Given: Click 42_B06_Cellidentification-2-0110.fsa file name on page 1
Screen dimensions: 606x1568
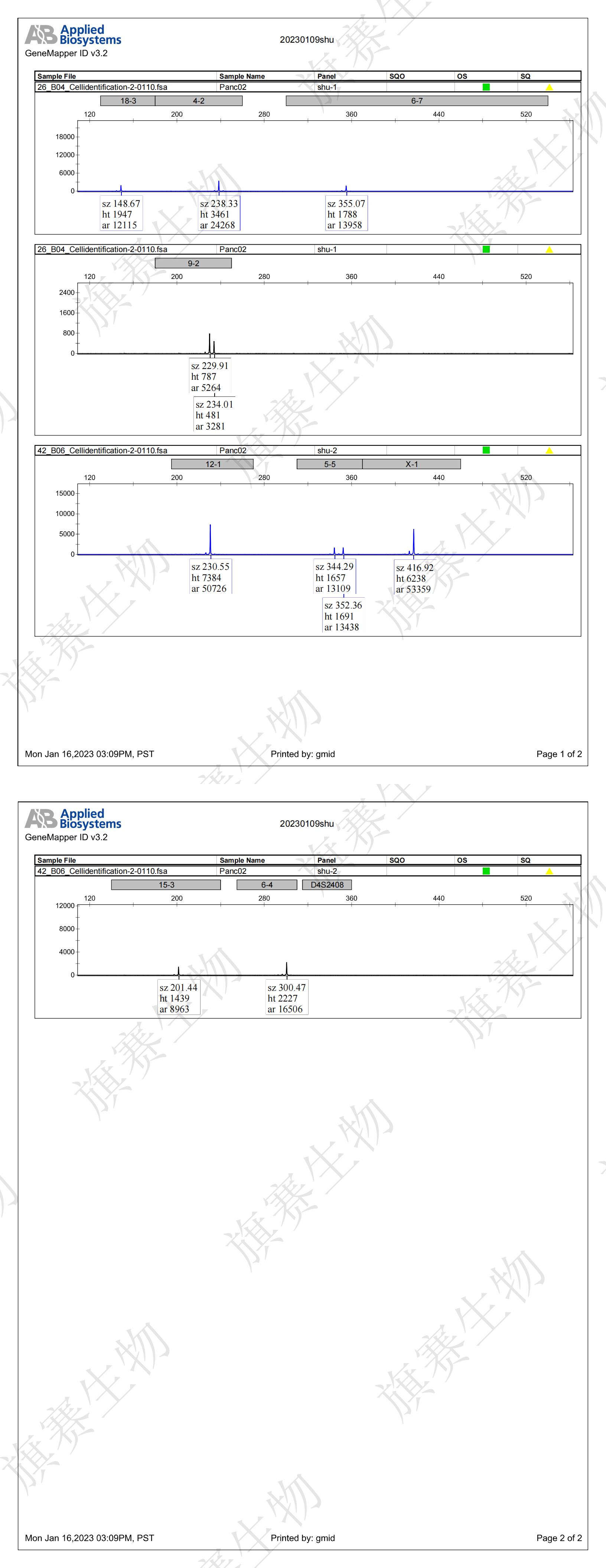Looking at the screenshot, I should [102, 450].
